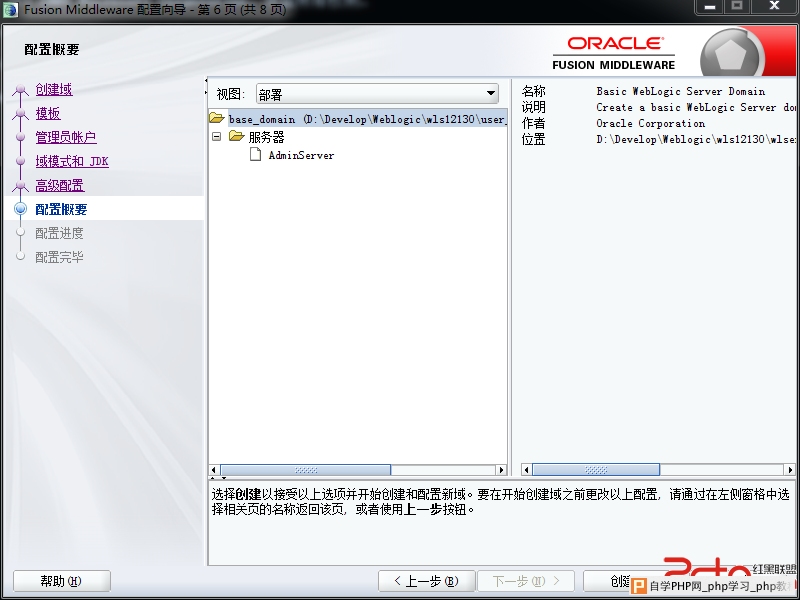This screenshot has width=800, height=600.
Task: Click the details pane horizontal scrollbar thumb
Action: coord(596,469)
